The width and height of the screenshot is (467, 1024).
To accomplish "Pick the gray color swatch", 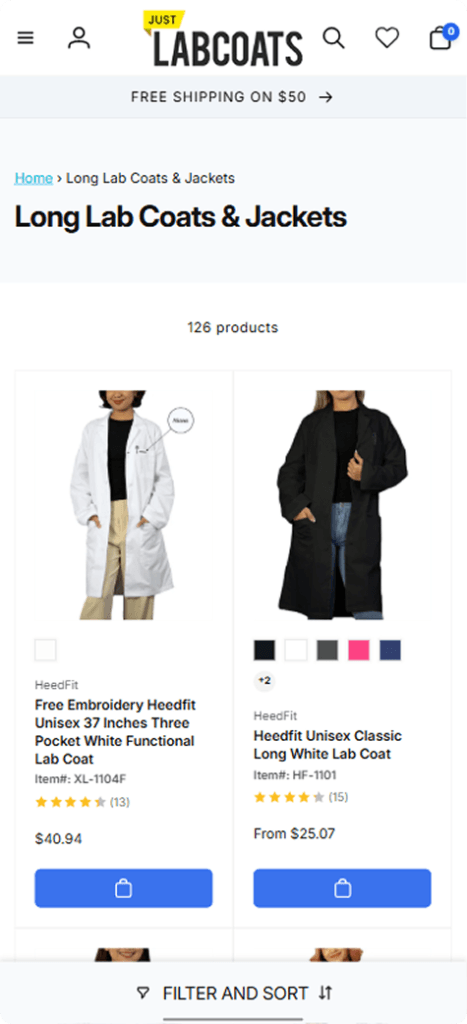I will 327,650.
